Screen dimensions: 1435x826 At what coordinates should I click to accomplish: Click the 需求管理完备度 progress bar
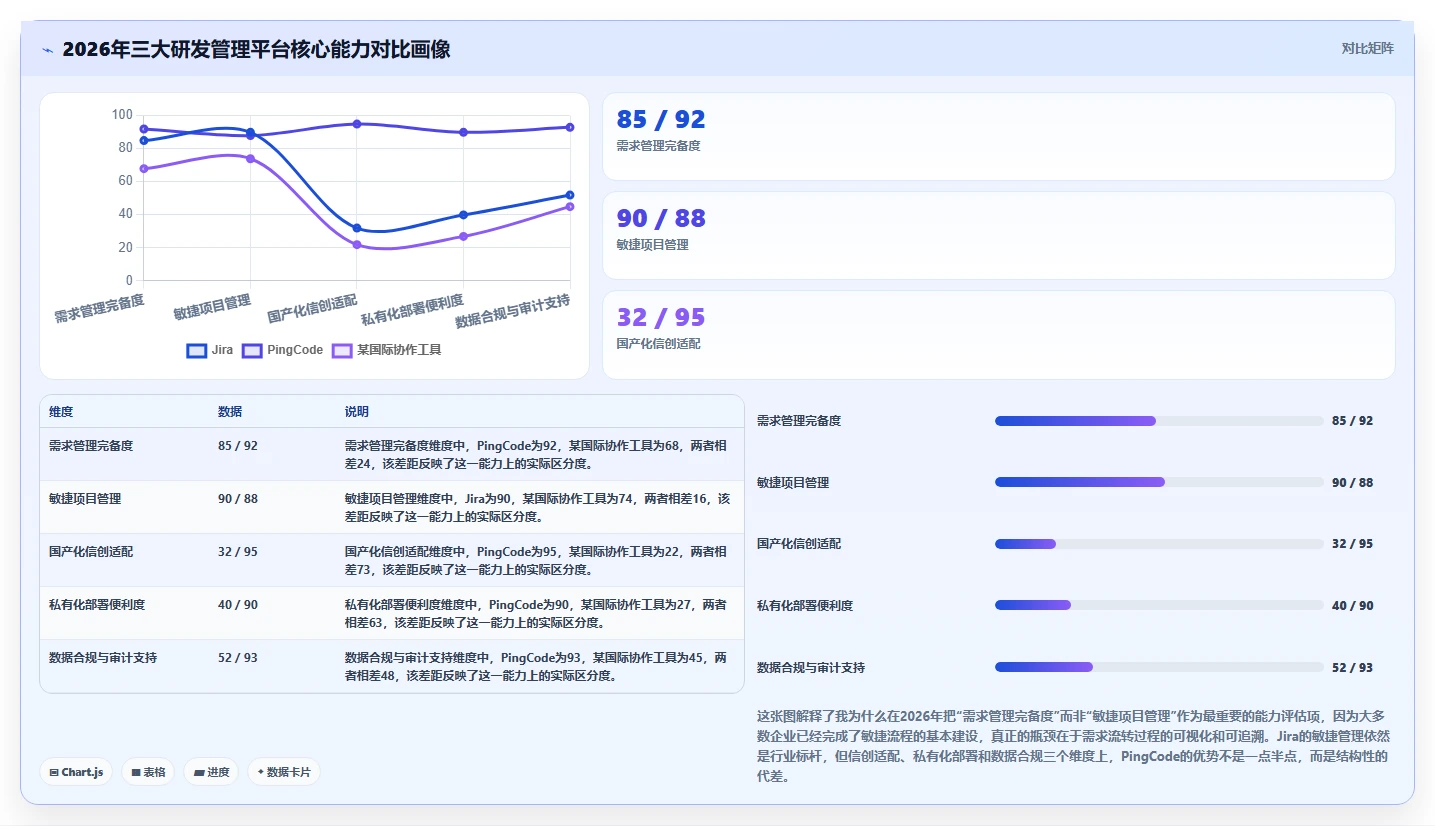point(1159,421)
